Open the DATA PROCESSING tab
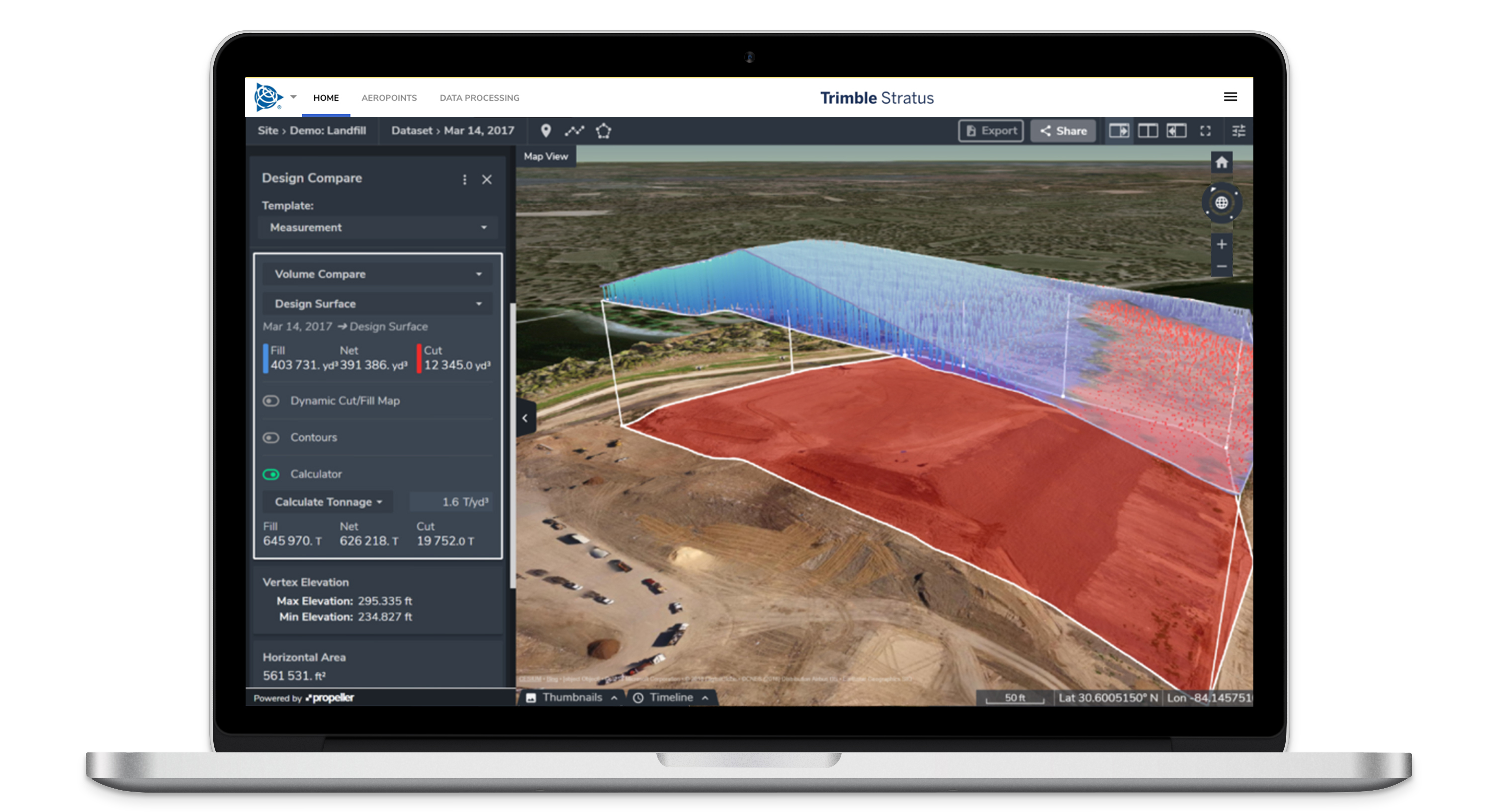 pos(479,98)
